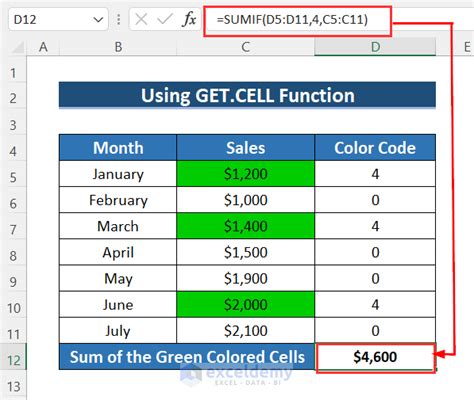Select the $1,000 sales cell
Viewport: 474px width, 400px height.
(245, 200)
